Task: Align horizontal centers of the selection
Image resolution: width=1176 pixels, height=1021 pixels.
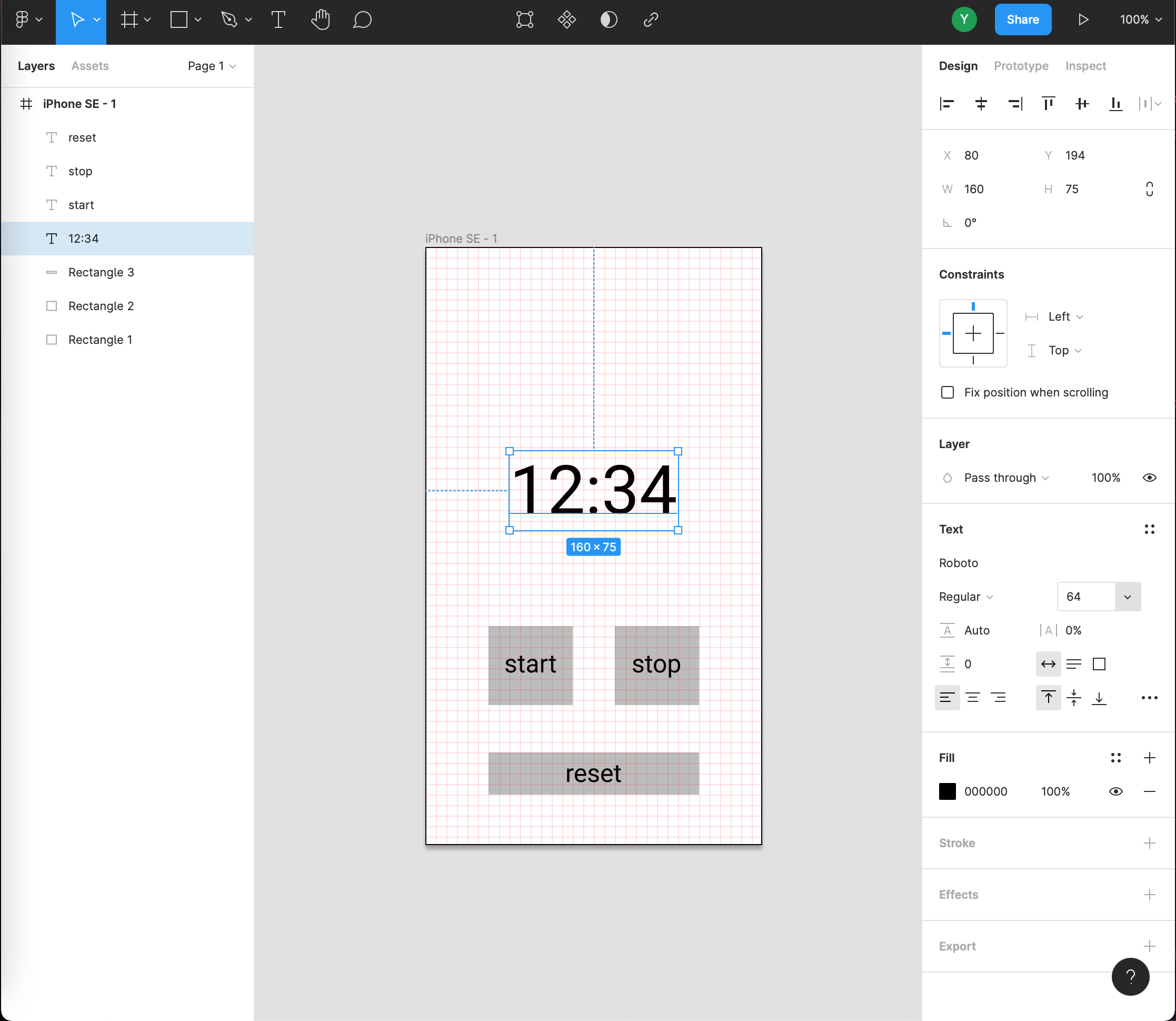Action: (x=981, y=104)
